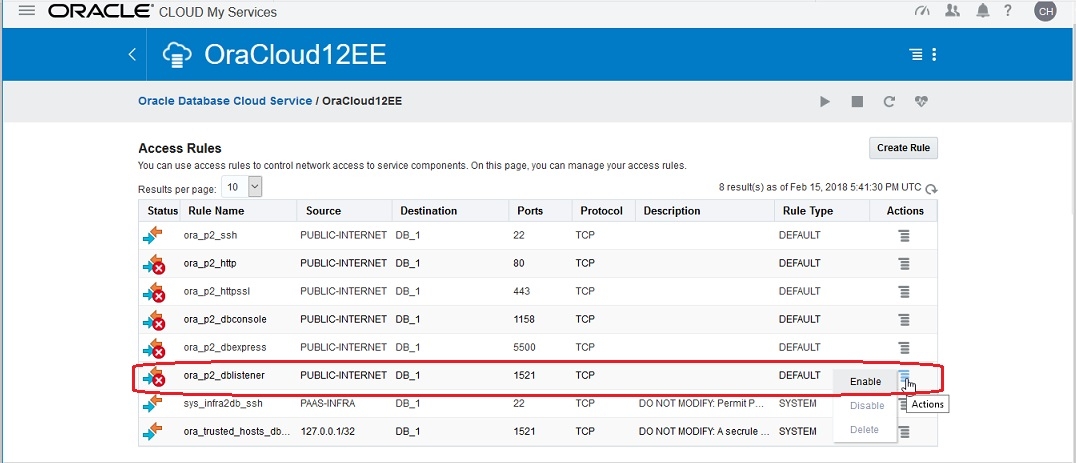
Task: Choose Delete in the actions menu
Action: 865,429
